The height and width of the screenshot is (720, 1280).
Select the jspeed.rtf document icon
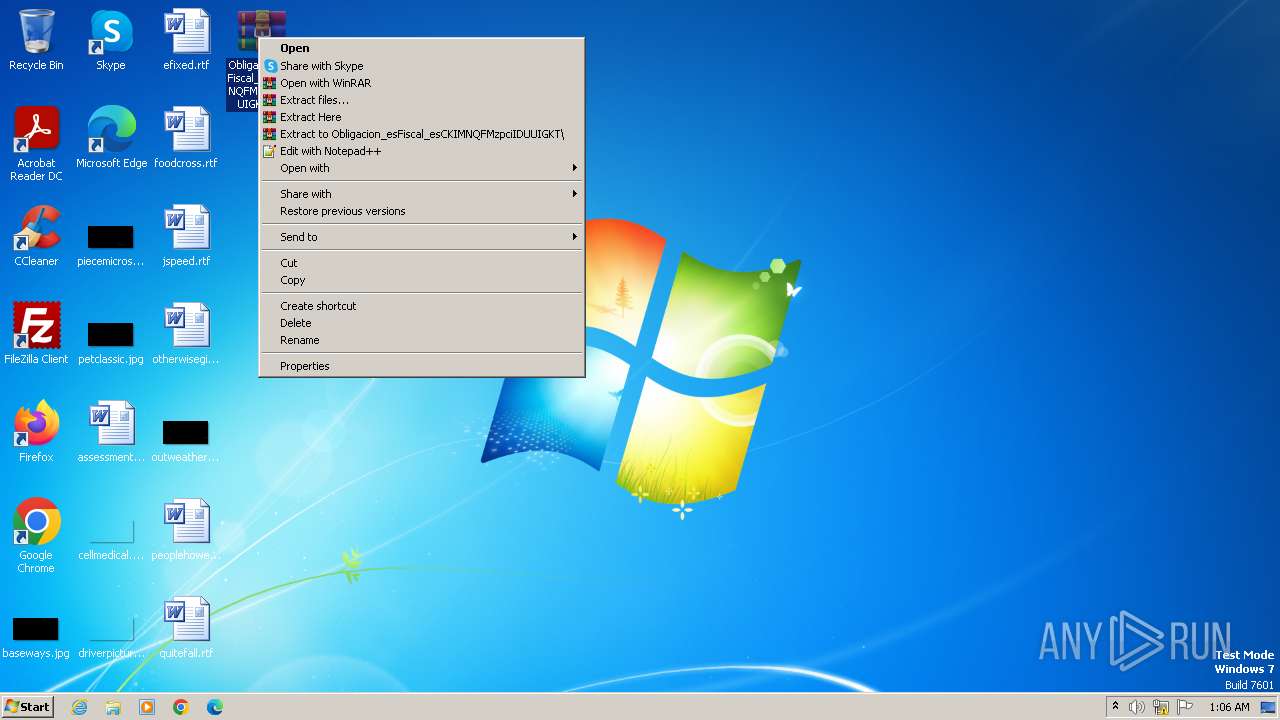tap(186, 236)
